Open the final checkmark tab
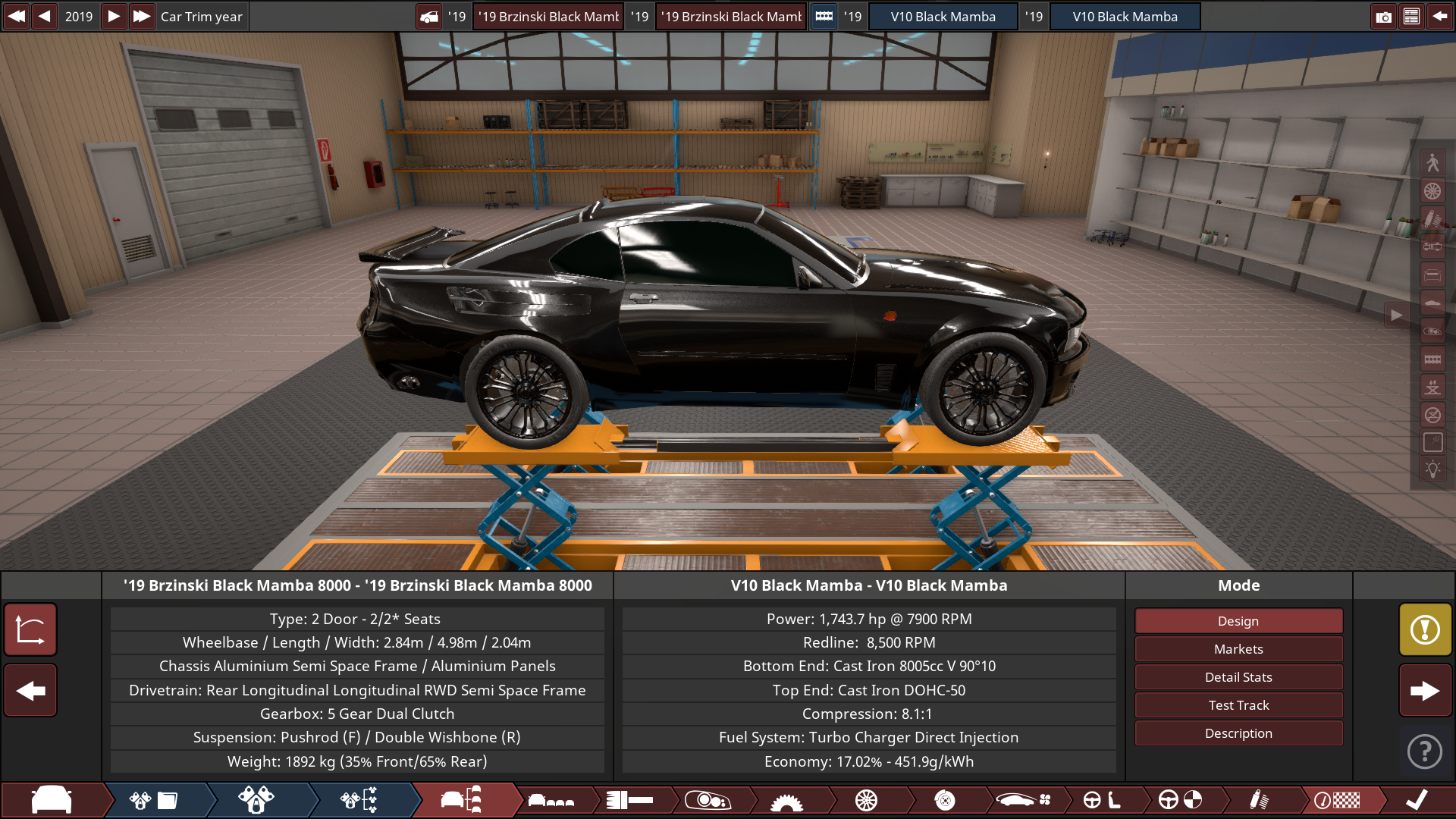Image resolution: width=1456 pixels, height=819 pixels. [x=1417, y=800]
